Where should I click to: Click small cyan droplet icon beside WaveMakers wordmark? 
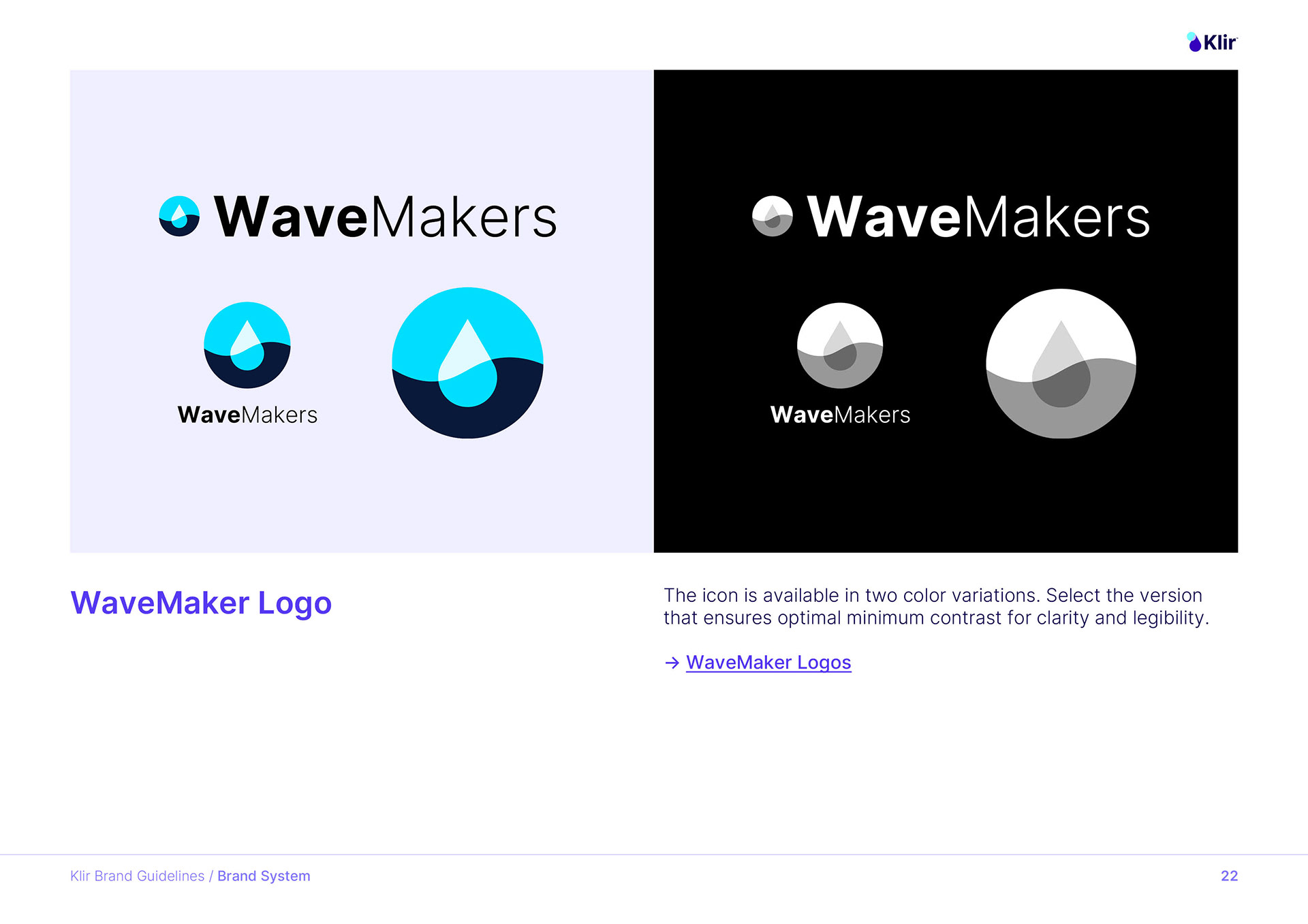click(x=179, y=217)
